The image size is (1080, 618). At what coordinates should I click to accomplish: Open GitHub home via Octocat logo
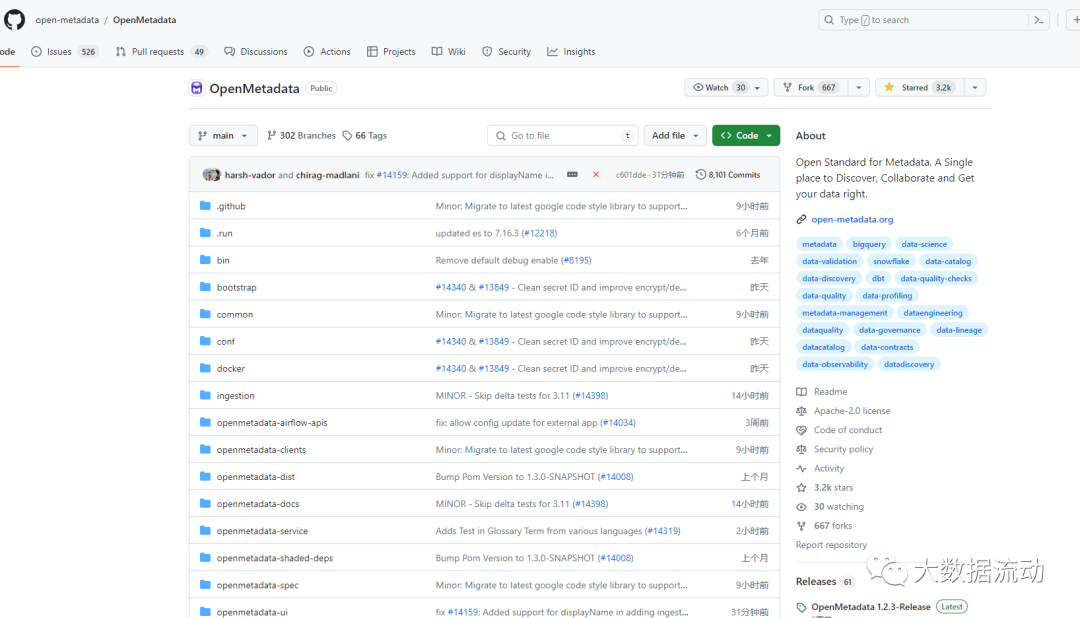click(x=14, y=19)
